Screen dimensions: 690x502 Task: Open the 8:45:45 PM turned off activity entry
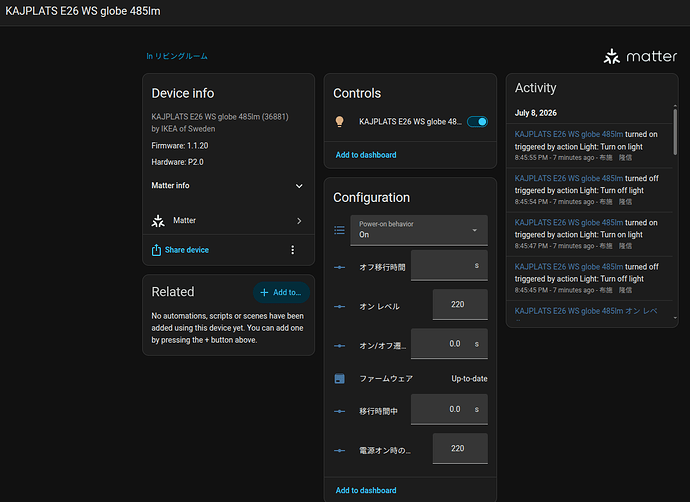[x=589, y=278]
